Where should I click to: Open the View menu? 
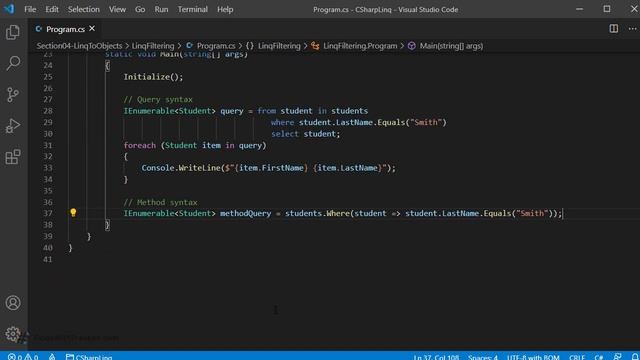point(117,9)
